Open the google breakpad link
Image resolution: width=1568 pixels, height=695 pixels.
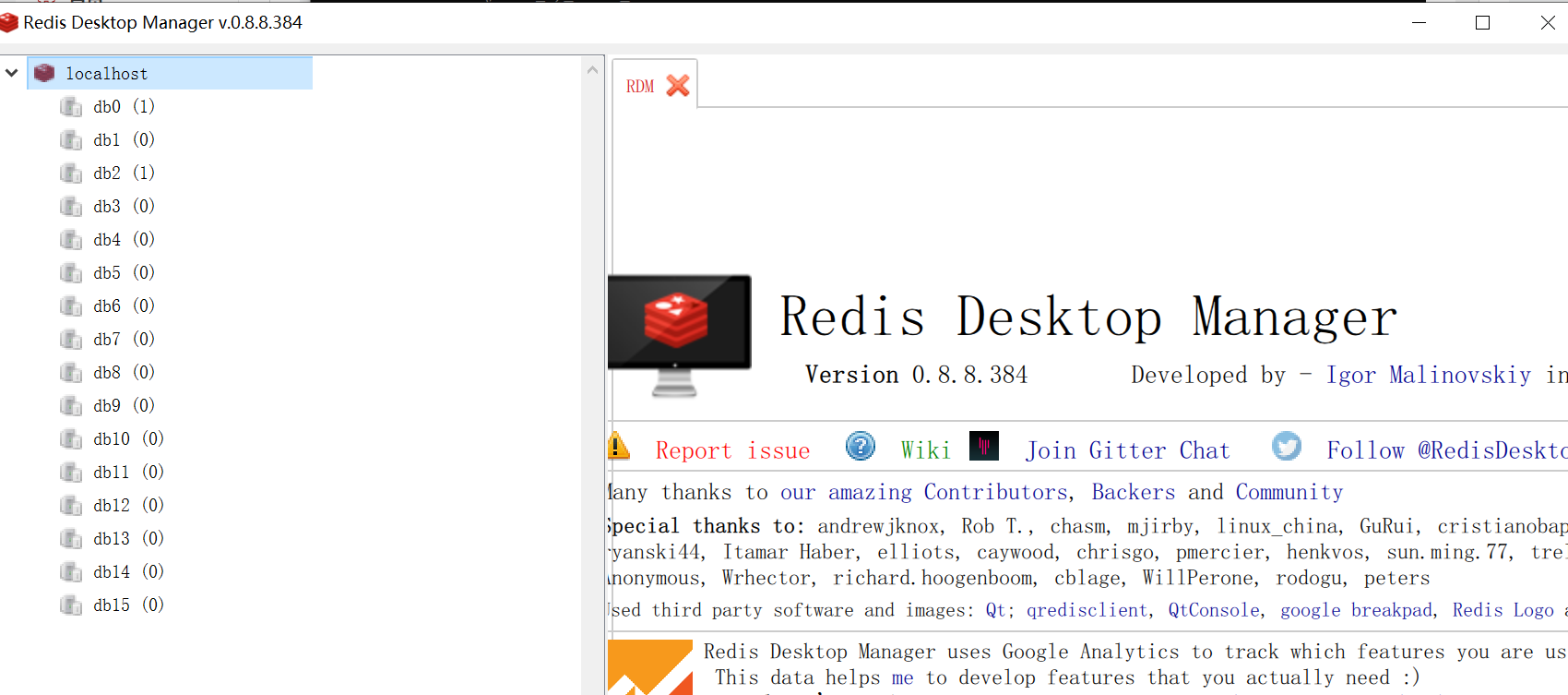tap(1356, 610)
